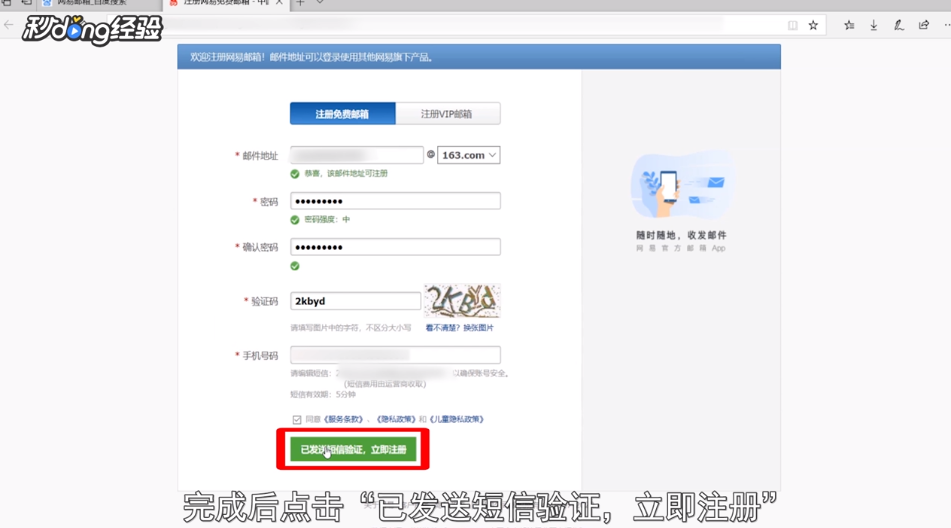Focus the 手机号码 input field
The height and width of the screenshot is (528, 951).
(395, 355)
